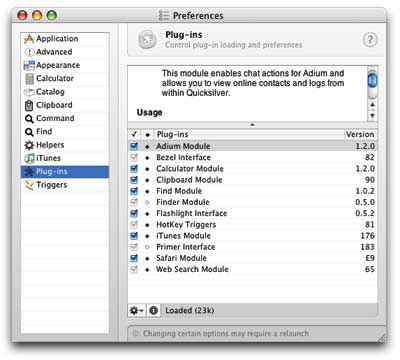Toggle the Calculator Module checkbox

point(134,169)
